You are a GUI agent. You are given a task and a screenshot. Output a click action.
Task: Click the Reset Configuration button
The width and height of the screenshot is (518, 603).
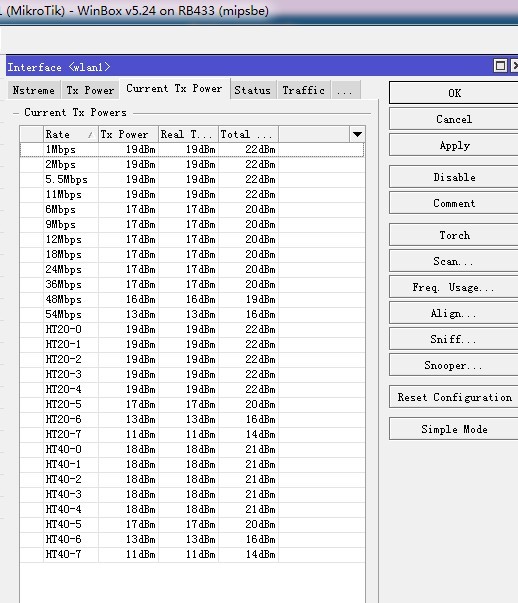click(x=454, y=397)
